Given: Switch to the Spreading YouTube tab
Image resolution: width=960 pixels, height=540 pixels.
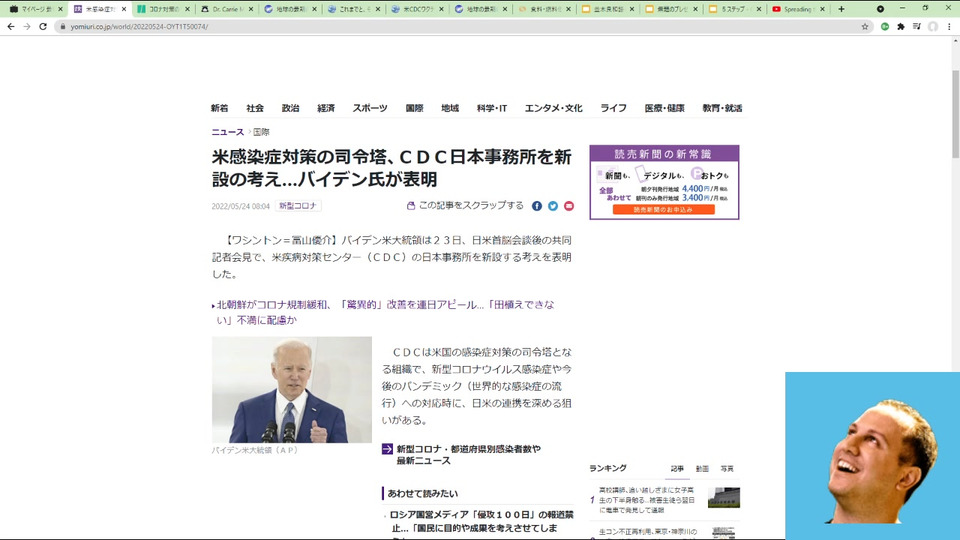Looking at the screenshot, I should 798,9.
